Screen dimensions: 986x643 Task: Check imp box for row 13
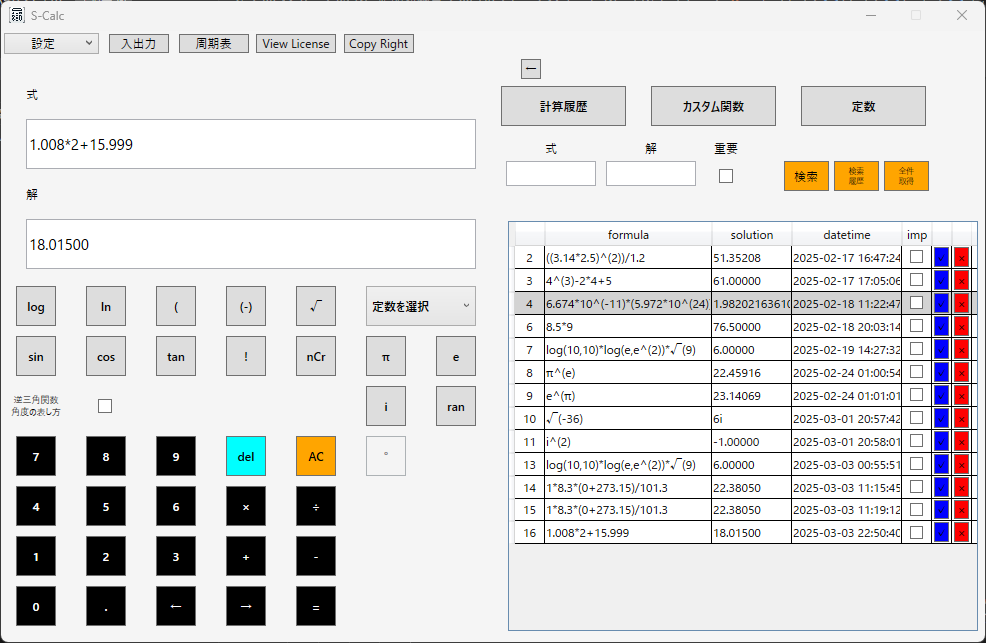tap(917, 463)
